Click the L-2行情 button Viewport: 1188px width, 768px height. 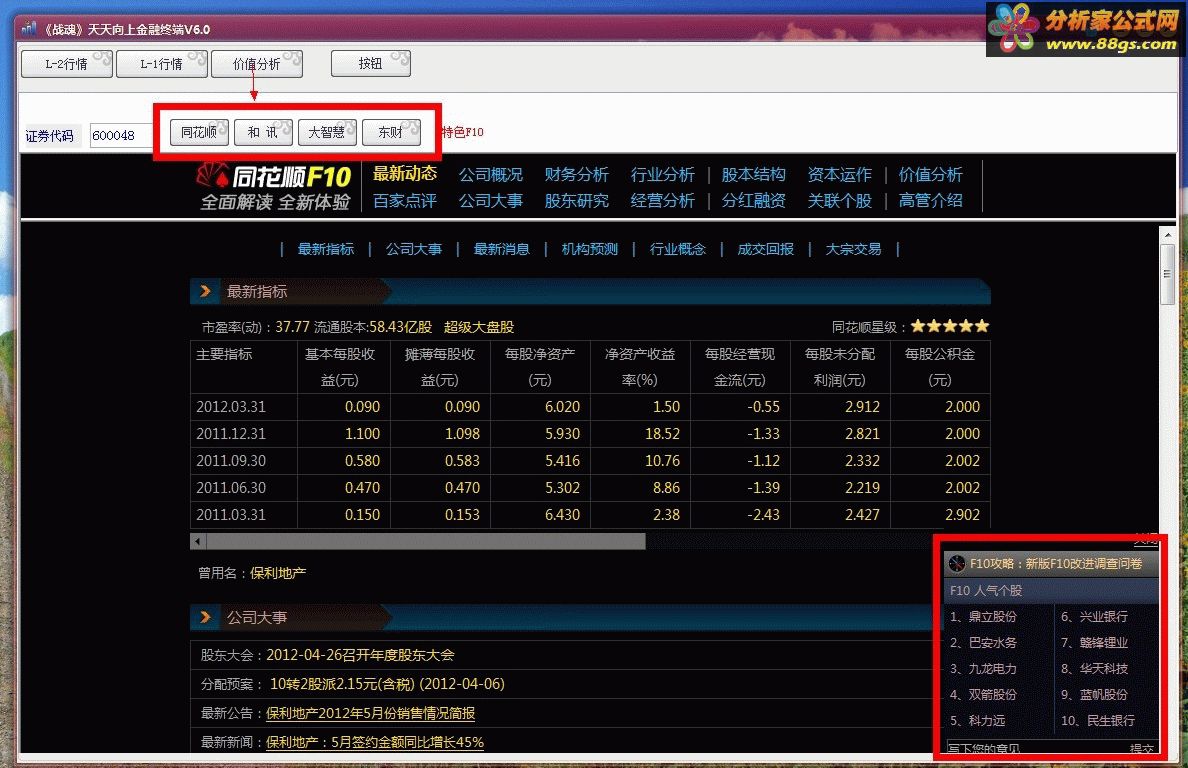(x=67, y=64)
